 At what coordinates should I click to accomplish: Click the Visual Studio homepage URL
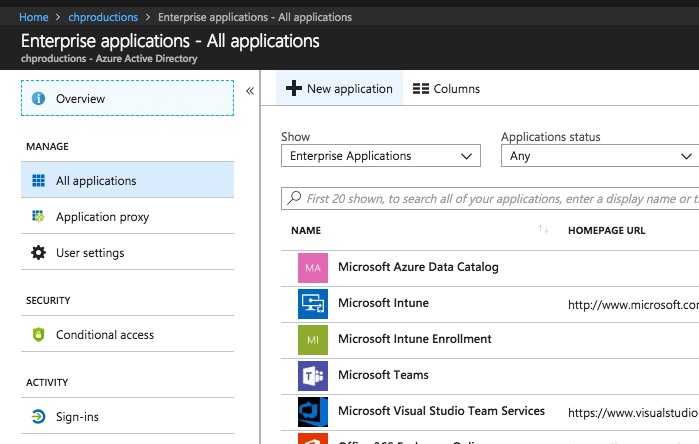click(633, 413)
